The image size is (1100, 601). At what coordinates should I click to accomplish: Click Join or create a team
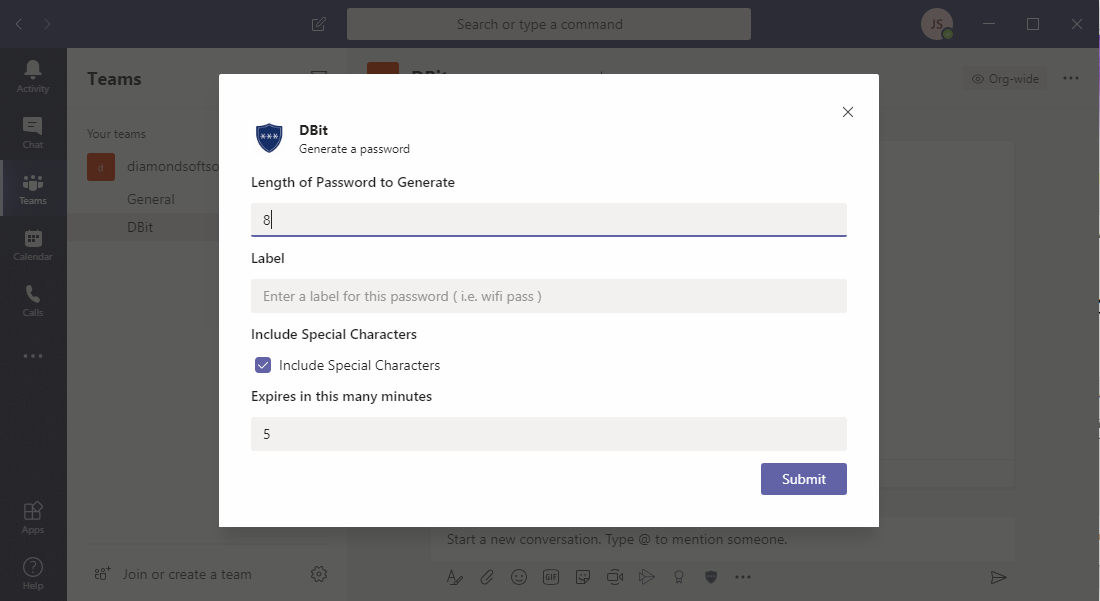tap(187, 574)
